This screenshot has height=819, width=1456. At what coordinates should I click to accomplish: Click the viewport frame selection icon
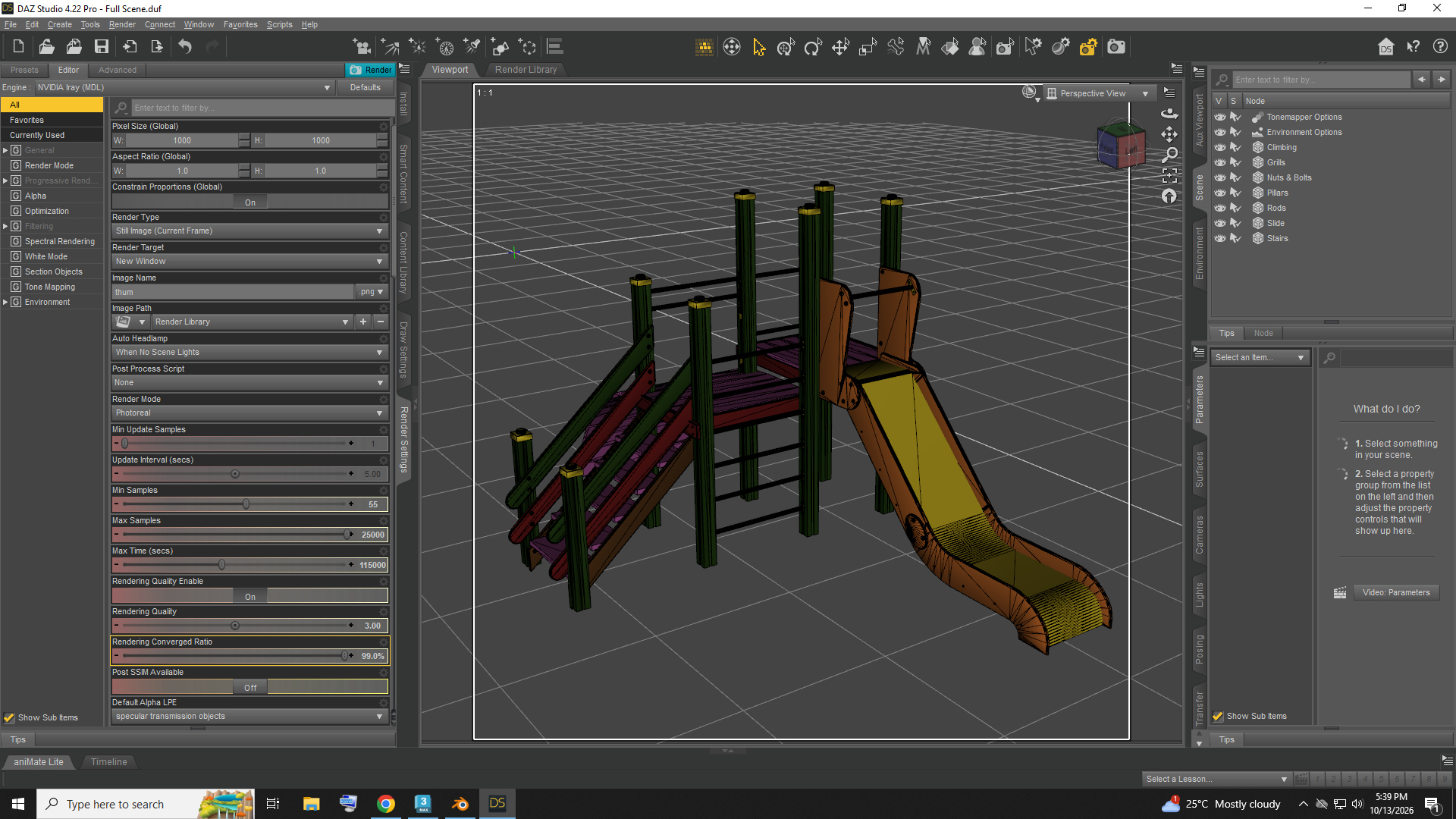[1169, 175]
